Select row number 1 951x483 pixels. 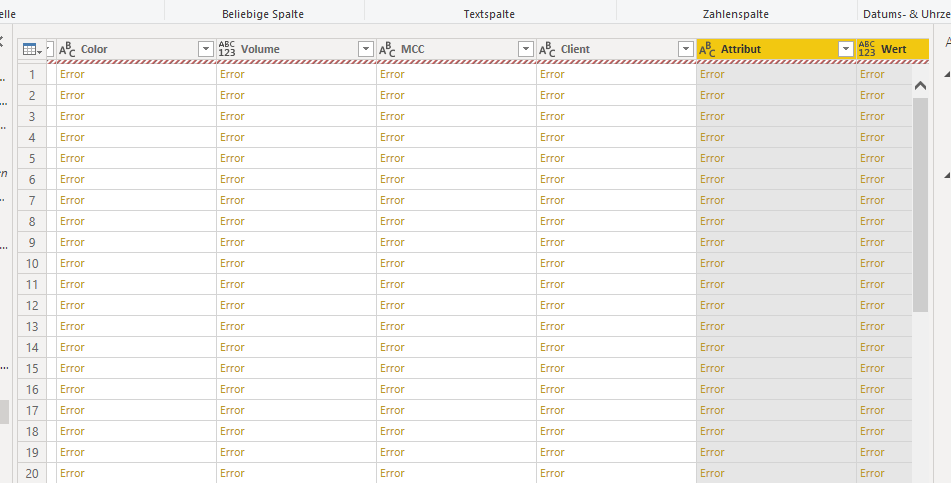pyautogui.click(x=32, y=75)
